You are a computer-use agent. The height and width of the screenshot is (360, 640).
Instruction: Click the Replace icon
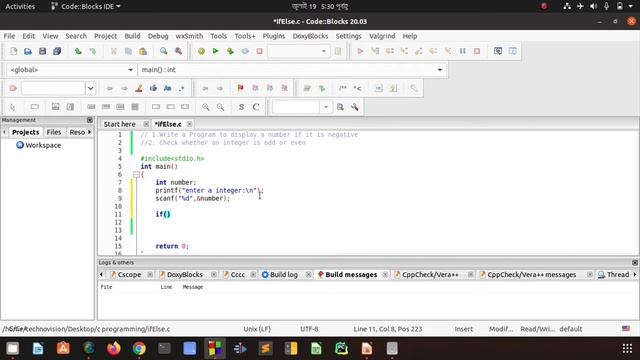(x=178, y=51)
